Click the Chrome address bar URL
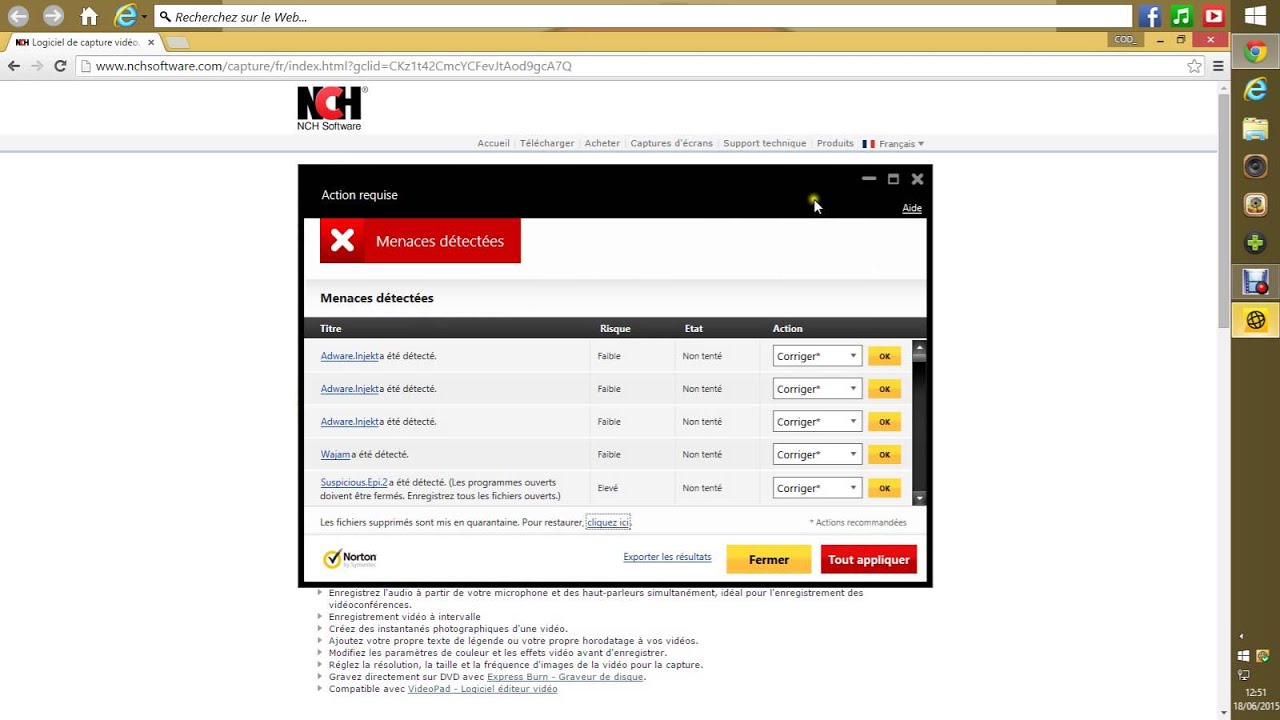 click(334, 66)
